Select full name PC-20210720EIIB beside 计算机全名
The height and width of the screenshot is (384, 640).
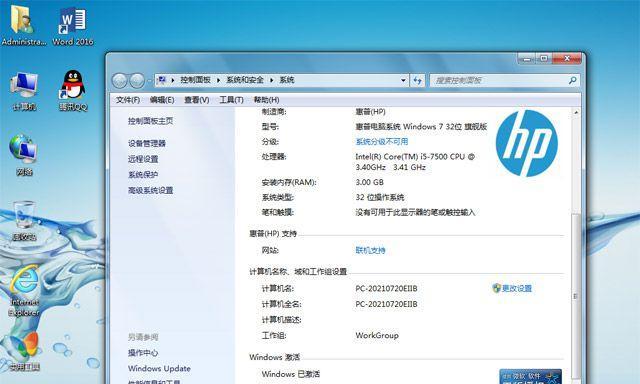point(386,304)
